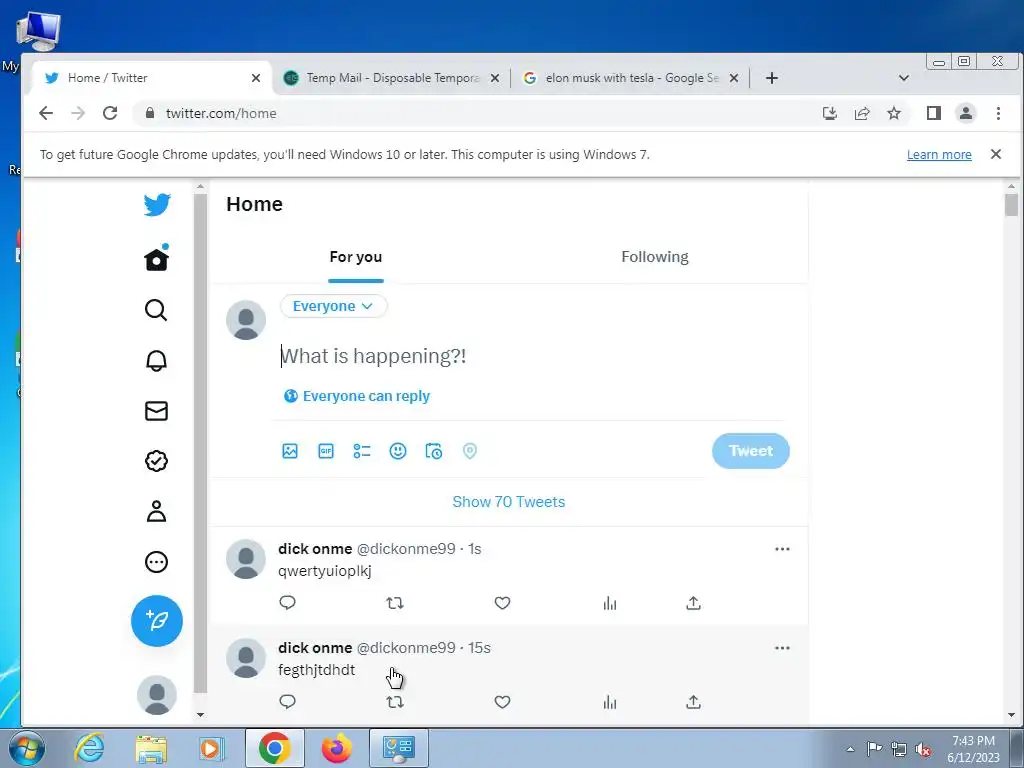Open Chrome profile avatar button

(x=966, y=113)
